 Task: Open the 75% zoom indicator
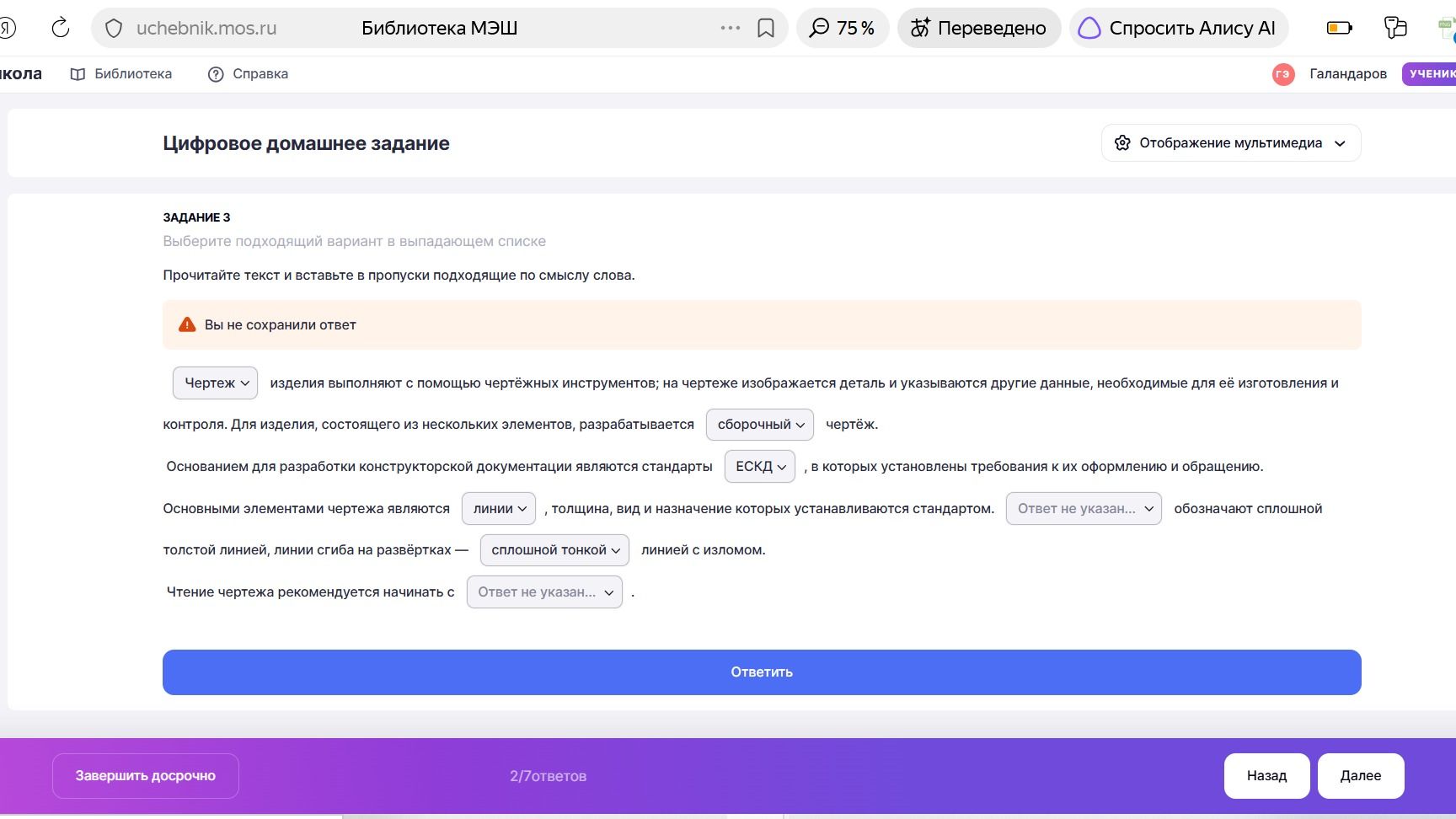pos(842,28)
